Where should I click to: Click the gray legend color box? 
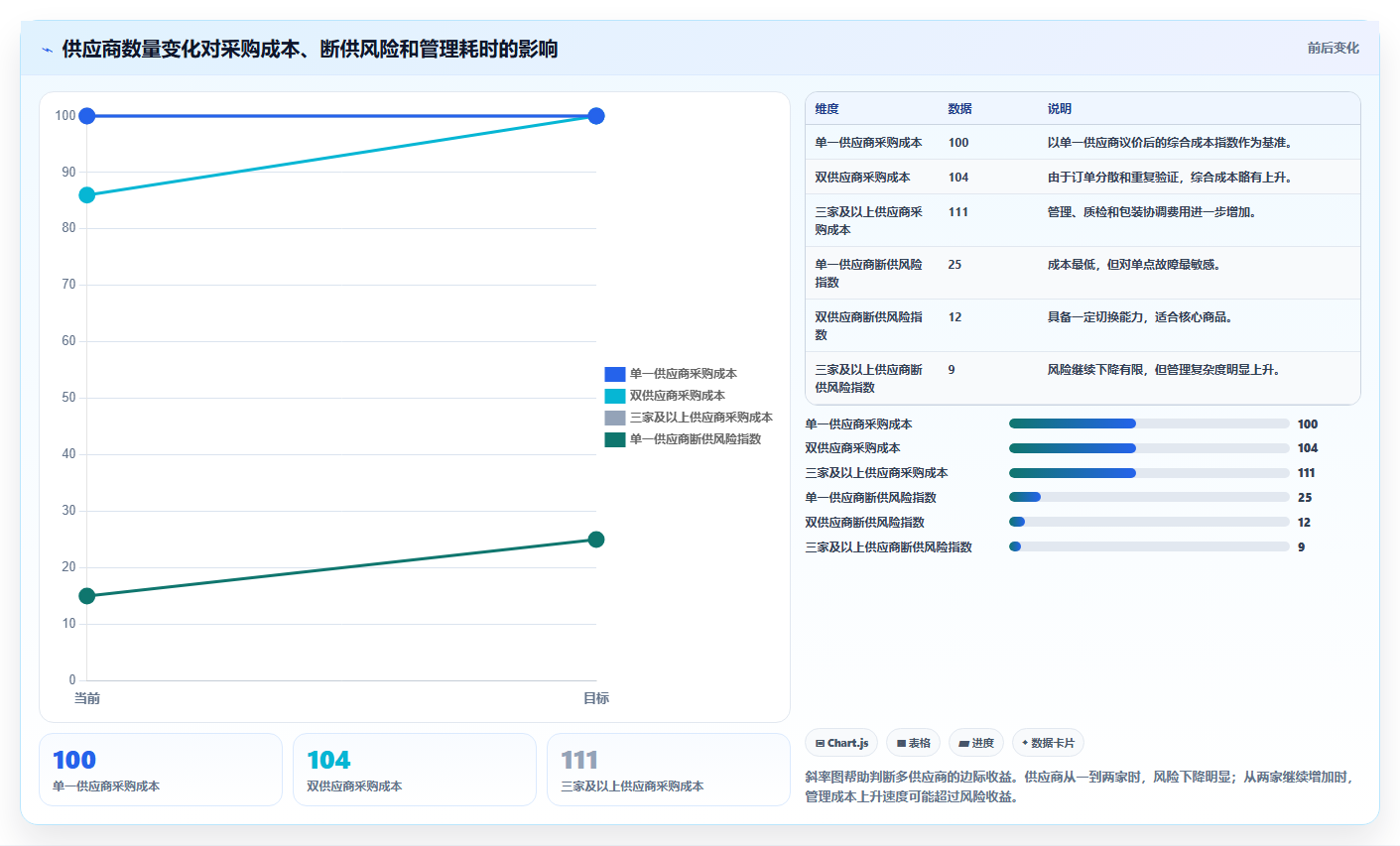[x=615, y=418]
